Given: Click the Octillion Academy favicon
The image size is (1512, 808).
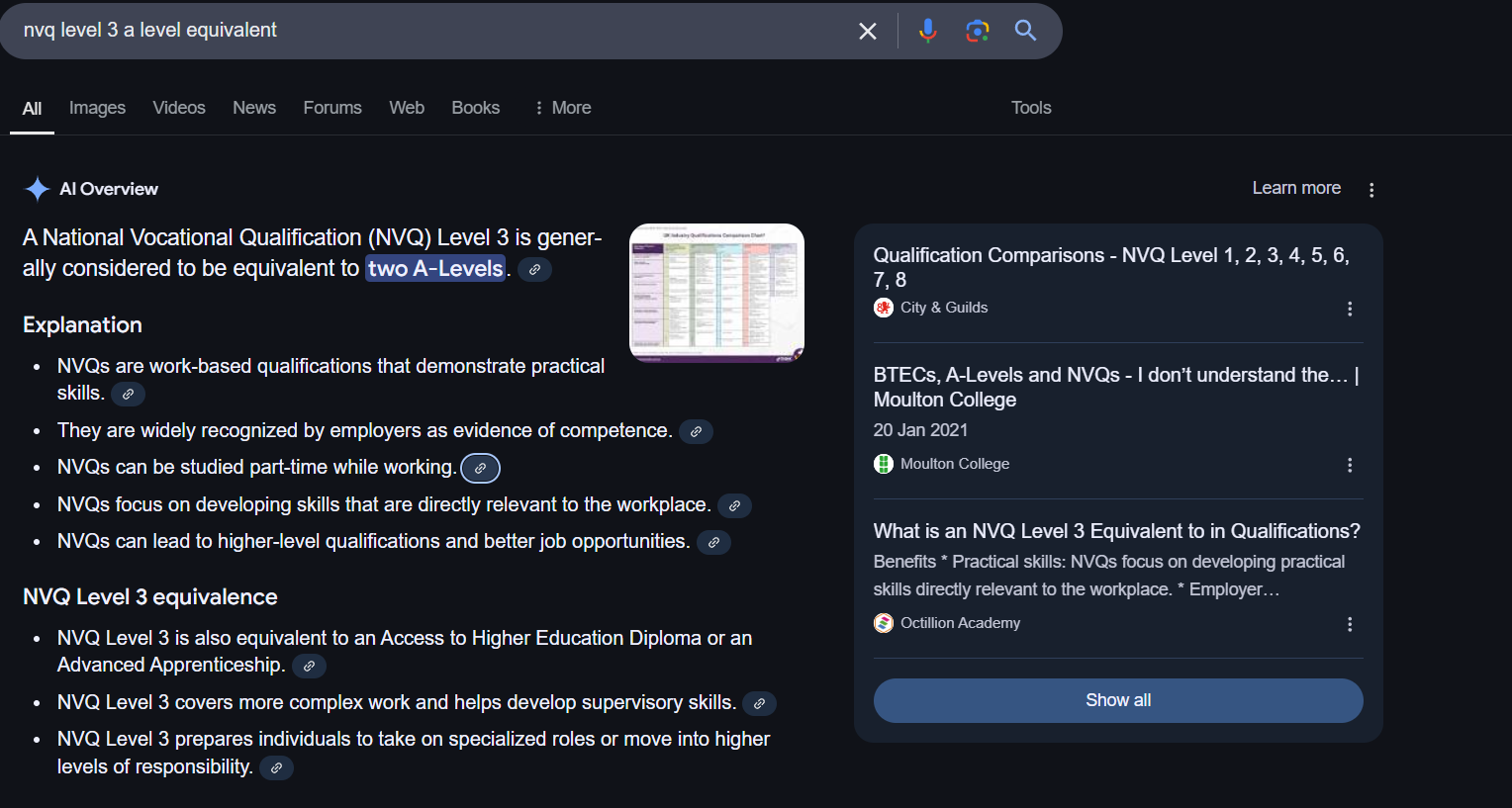Looking at the screenshot, I should (x=884, y=623).
